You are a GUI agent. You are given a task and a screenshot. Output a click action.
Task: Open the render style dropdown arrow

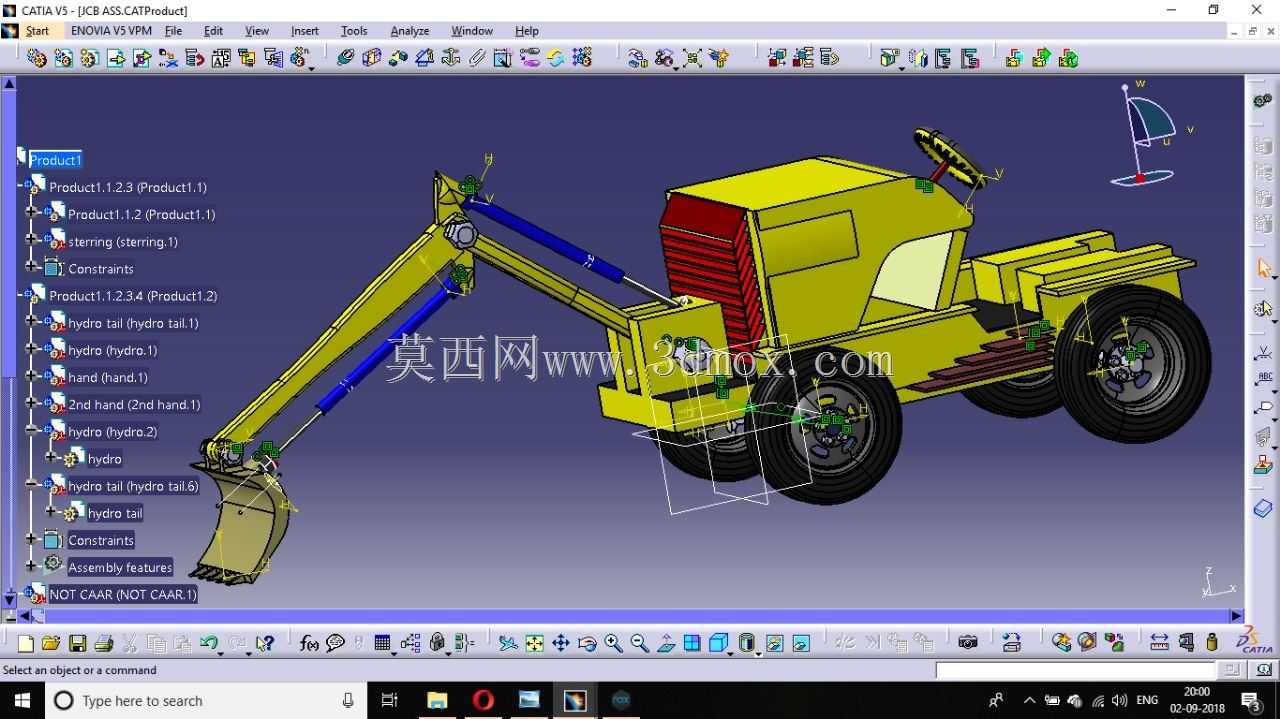pyautogui.click(x=758, y=652)
